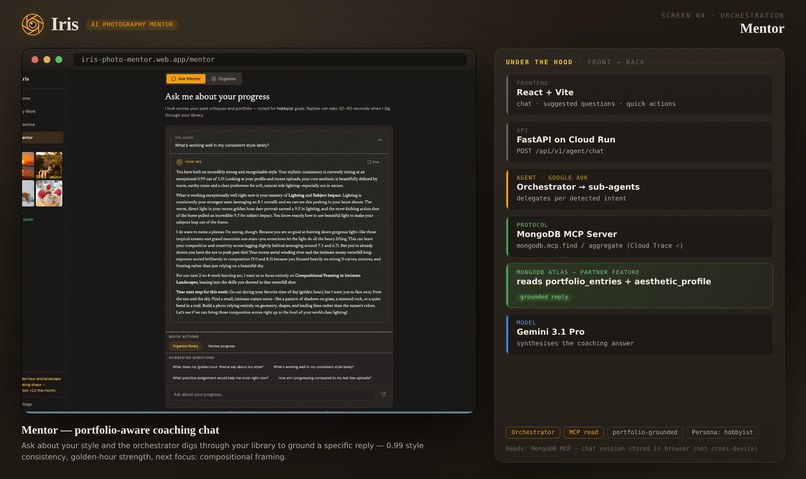Open Practice in the left sidebar

tap(29, 124)
